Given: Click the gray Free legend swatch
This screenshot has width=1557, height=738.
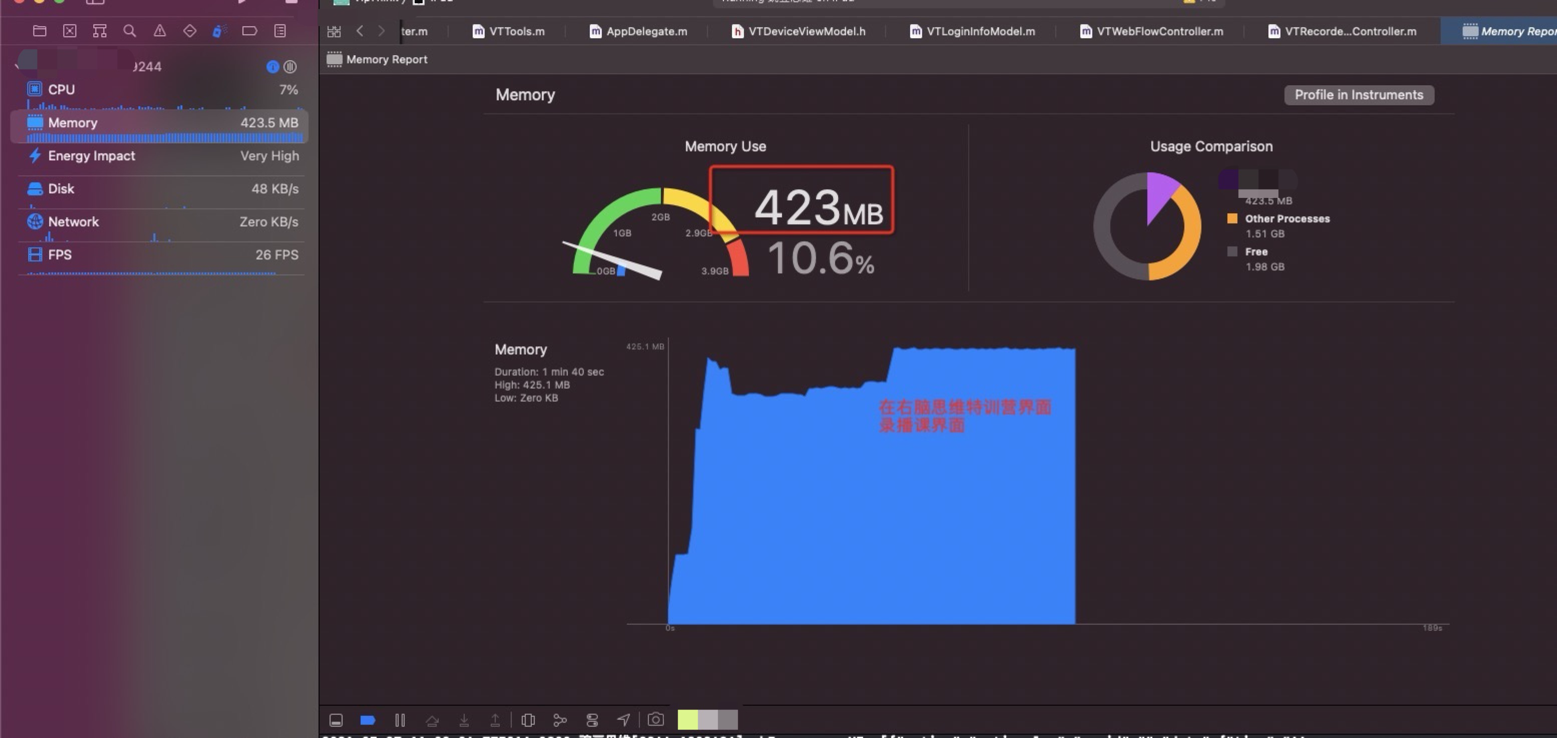Looking at the screenshot, I should (1232, 251).
